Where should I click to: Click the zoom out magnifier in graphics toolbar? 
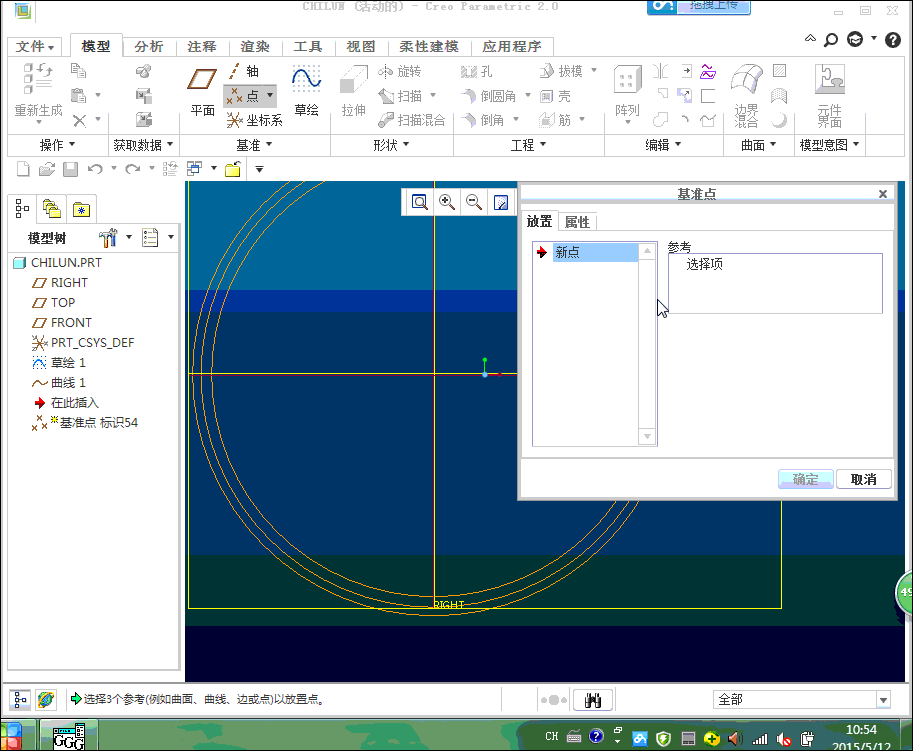click(x=474, y=202)
